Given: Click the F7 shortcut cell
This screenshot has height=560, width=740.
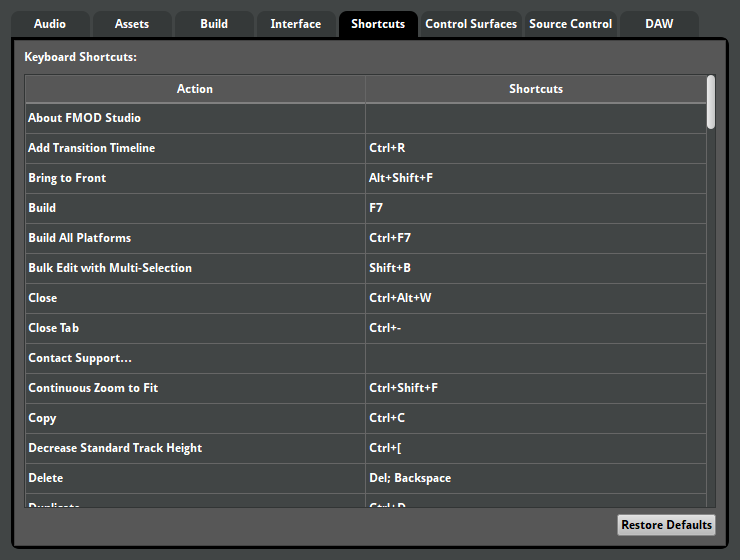Looking at the screenshot, I should point(536,208).
